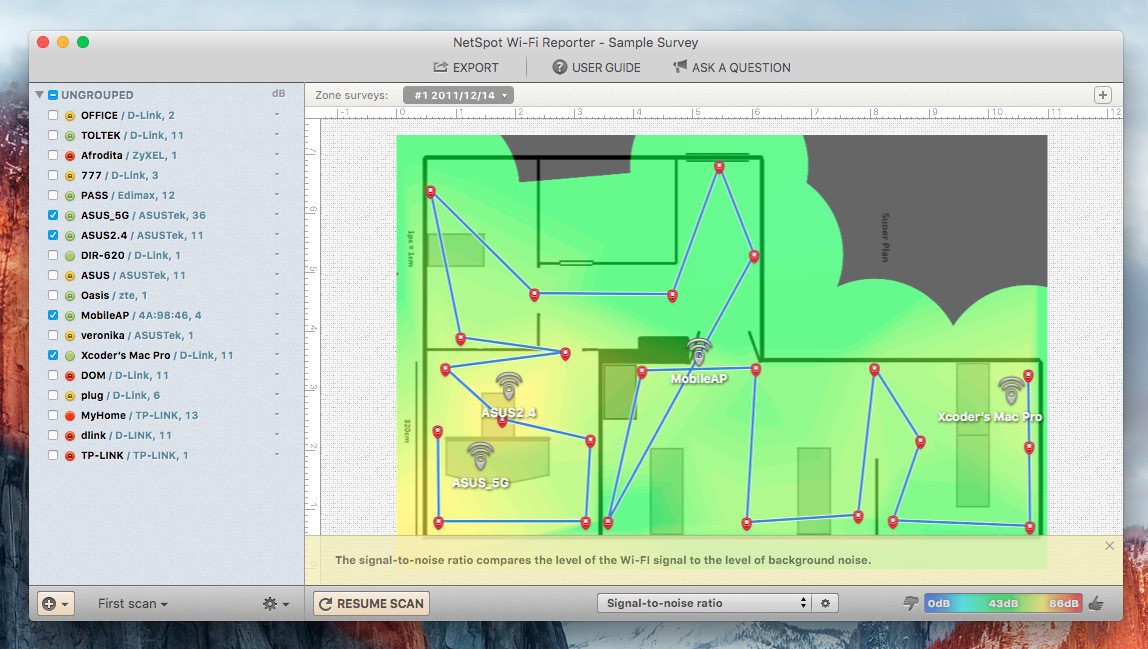Viewport: 1148px width, 649px height.
Task: Uncheck the ASUS_5G network checkbox
Action: coord(53,215)
